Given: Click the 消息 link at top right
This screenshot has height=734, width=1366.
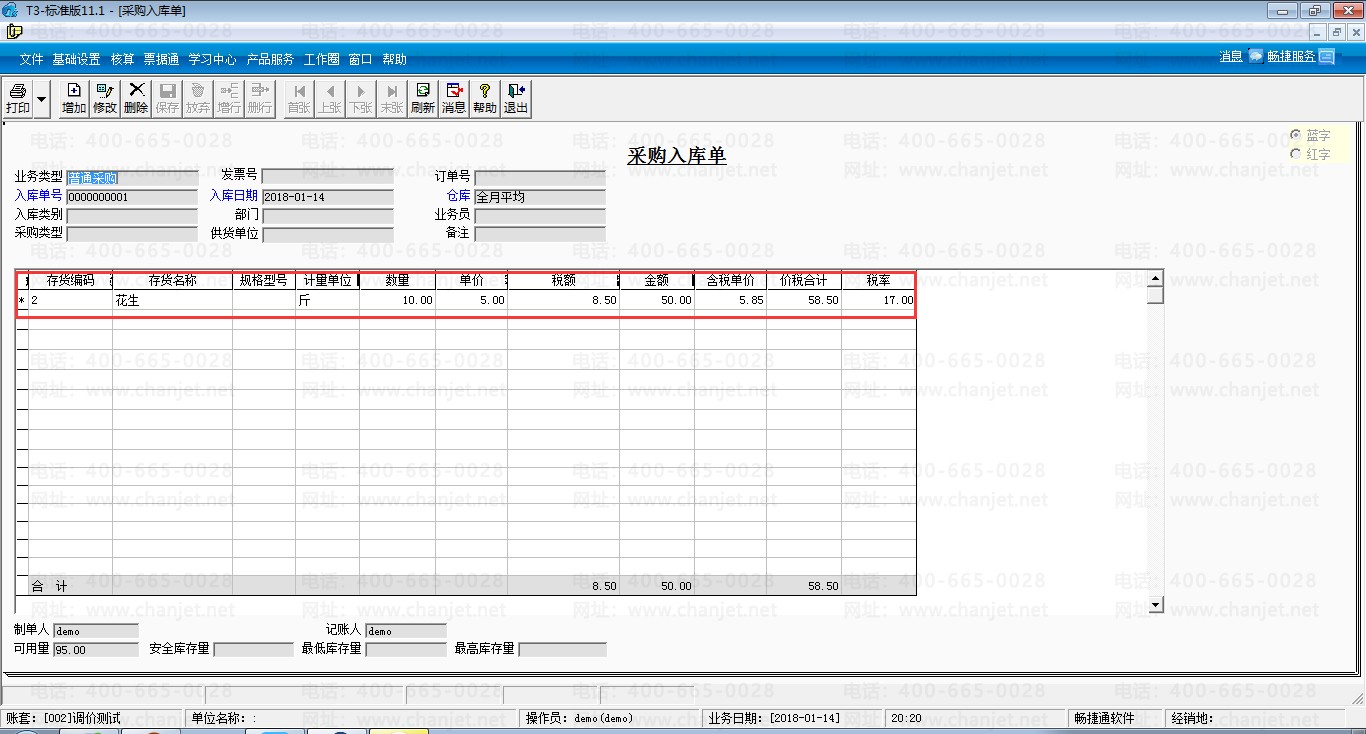Looking at the screenshot, I should point(1231,56).
